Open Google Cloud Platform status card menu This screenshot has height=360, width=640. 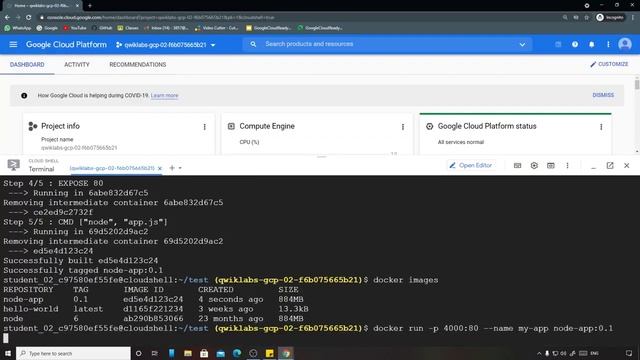pyautogui.click(x=601, y=127)
